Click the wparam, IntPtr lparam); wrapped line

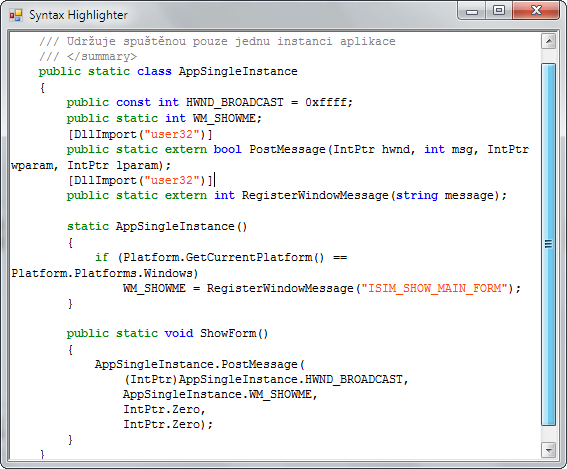click(x=91, y=165)
